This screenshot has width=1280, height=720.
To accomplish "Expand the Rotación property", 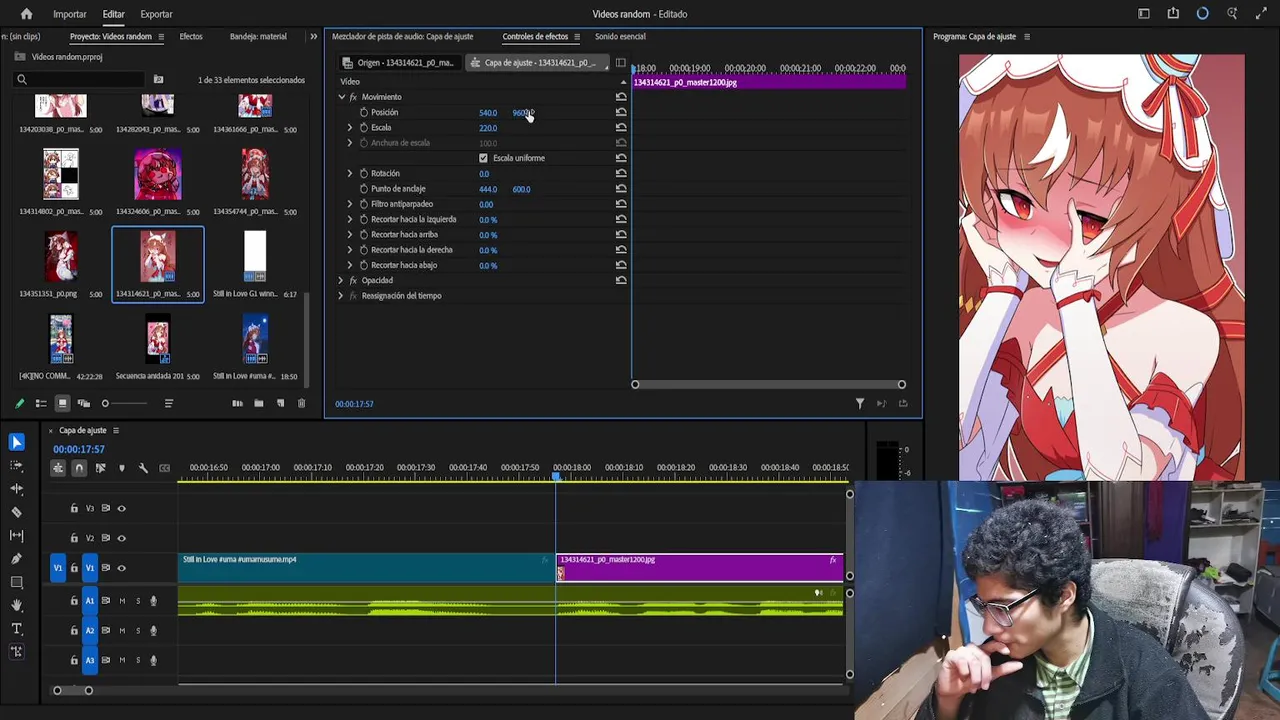I will (350, 173).
